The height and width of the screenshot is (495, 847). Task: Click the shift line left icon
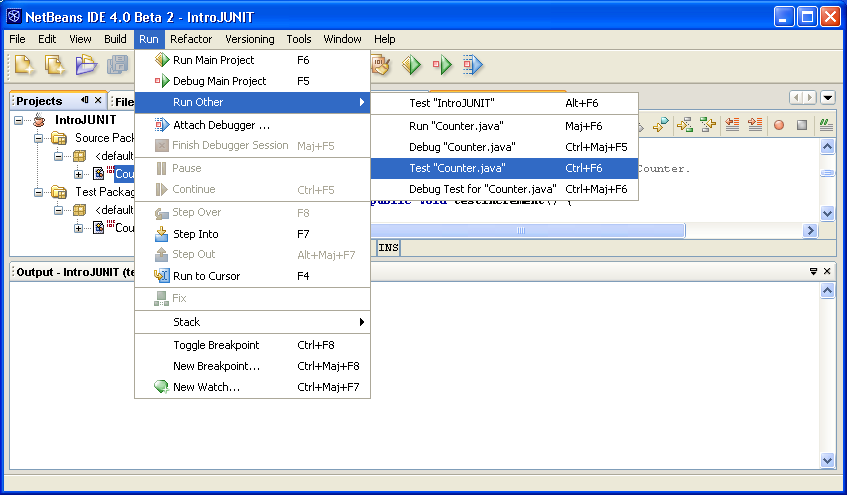(x=732, y=125)
